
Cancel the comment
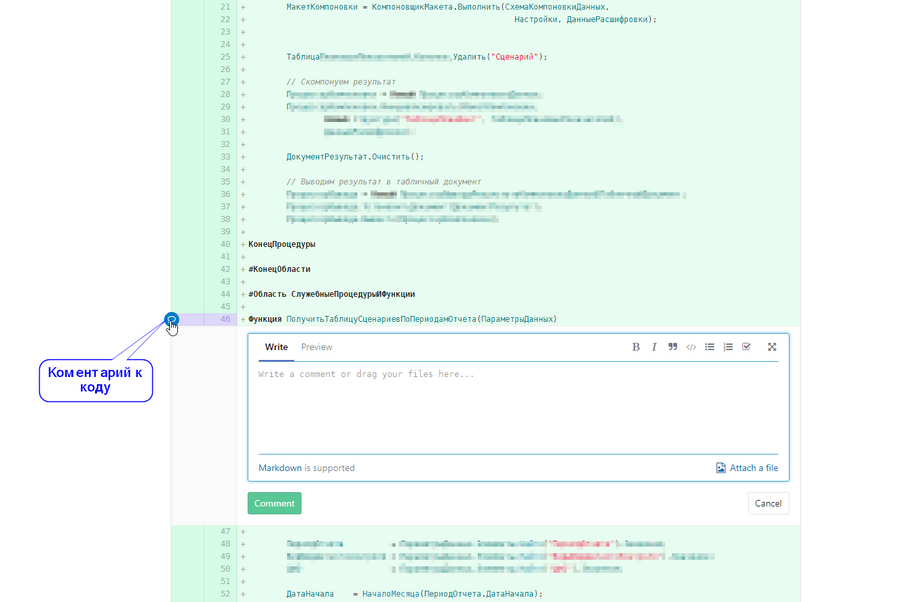click(768, 503)
